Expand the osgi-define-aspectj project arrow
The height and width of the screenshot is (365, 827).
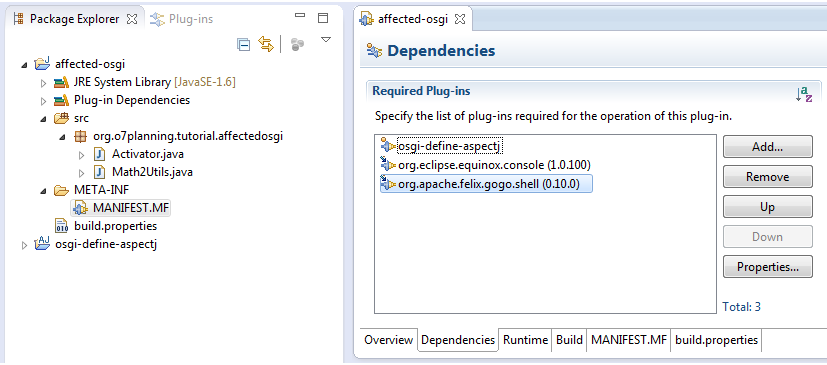coord(24,245)
